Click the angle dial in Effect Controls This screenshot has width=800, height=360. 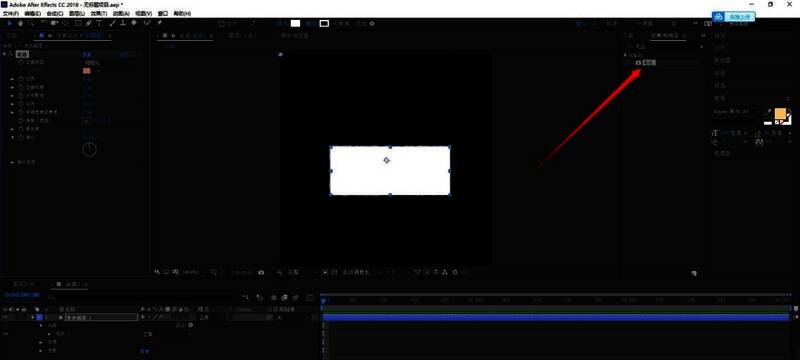pos(89,149)
